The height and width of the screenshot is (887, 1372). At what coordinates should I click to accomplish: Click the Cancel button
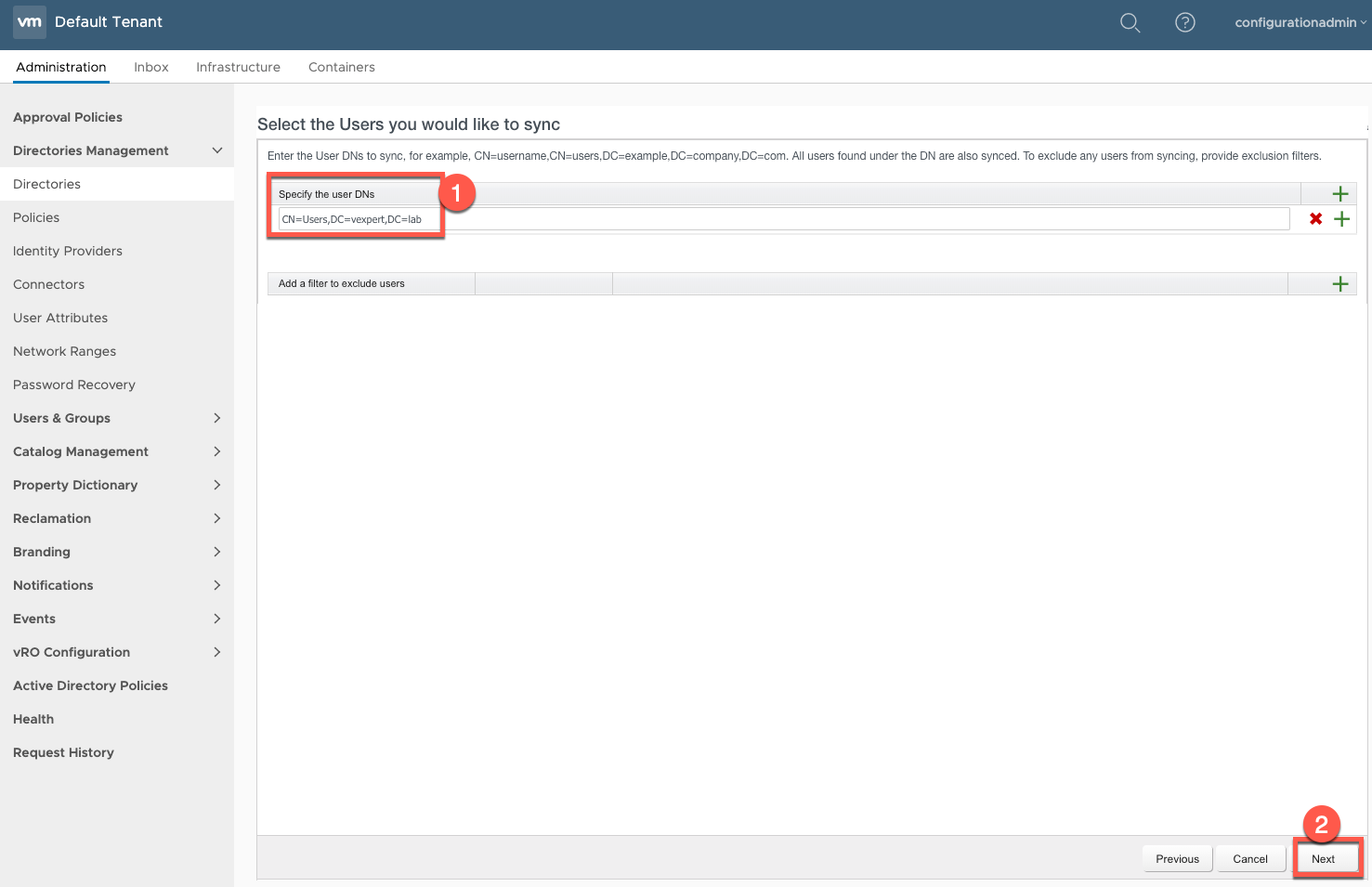(1250, 859)
